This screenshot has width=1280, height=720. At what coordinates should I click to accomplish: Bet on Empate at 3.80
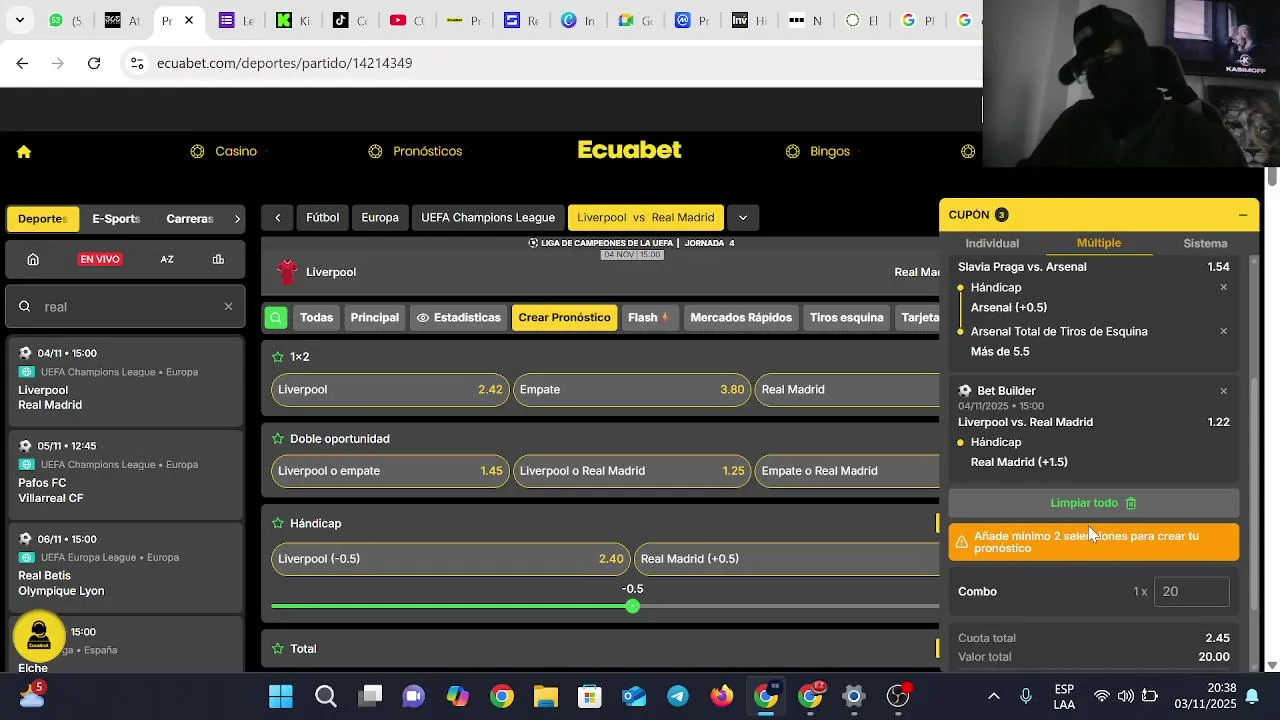coord(632,390)
